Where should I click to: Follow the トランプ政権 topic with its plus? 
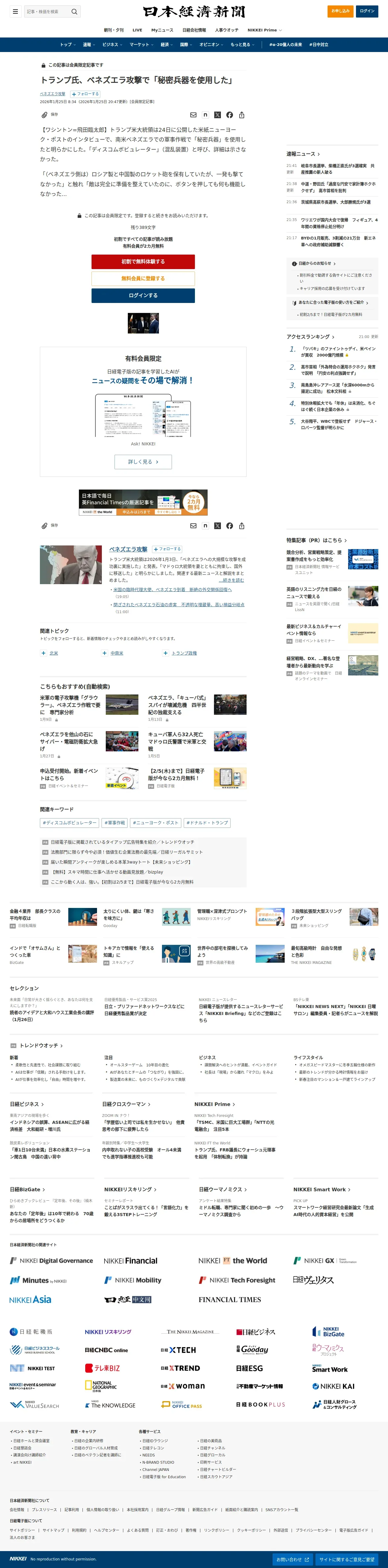point(165,652)
